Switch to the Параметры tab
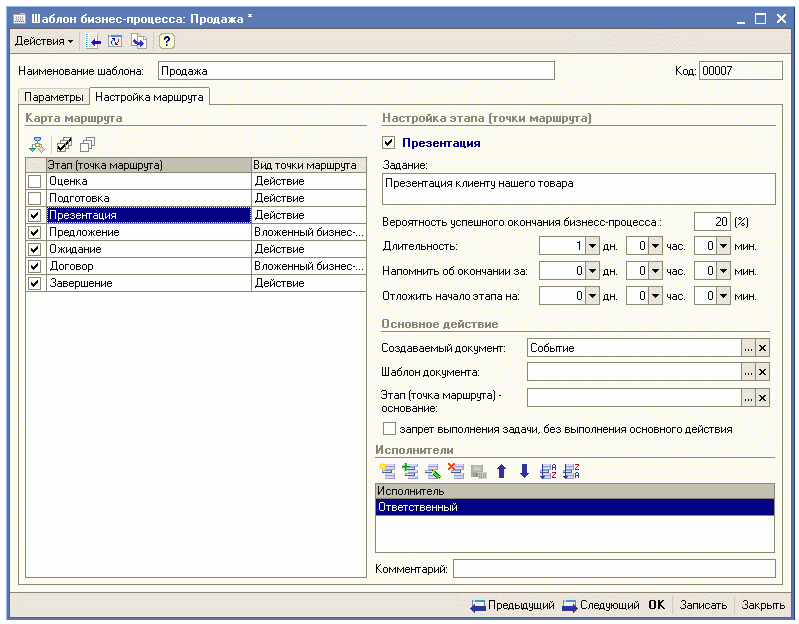The height and width of the screenshot is (624, 799). click(x=54, y=97)
